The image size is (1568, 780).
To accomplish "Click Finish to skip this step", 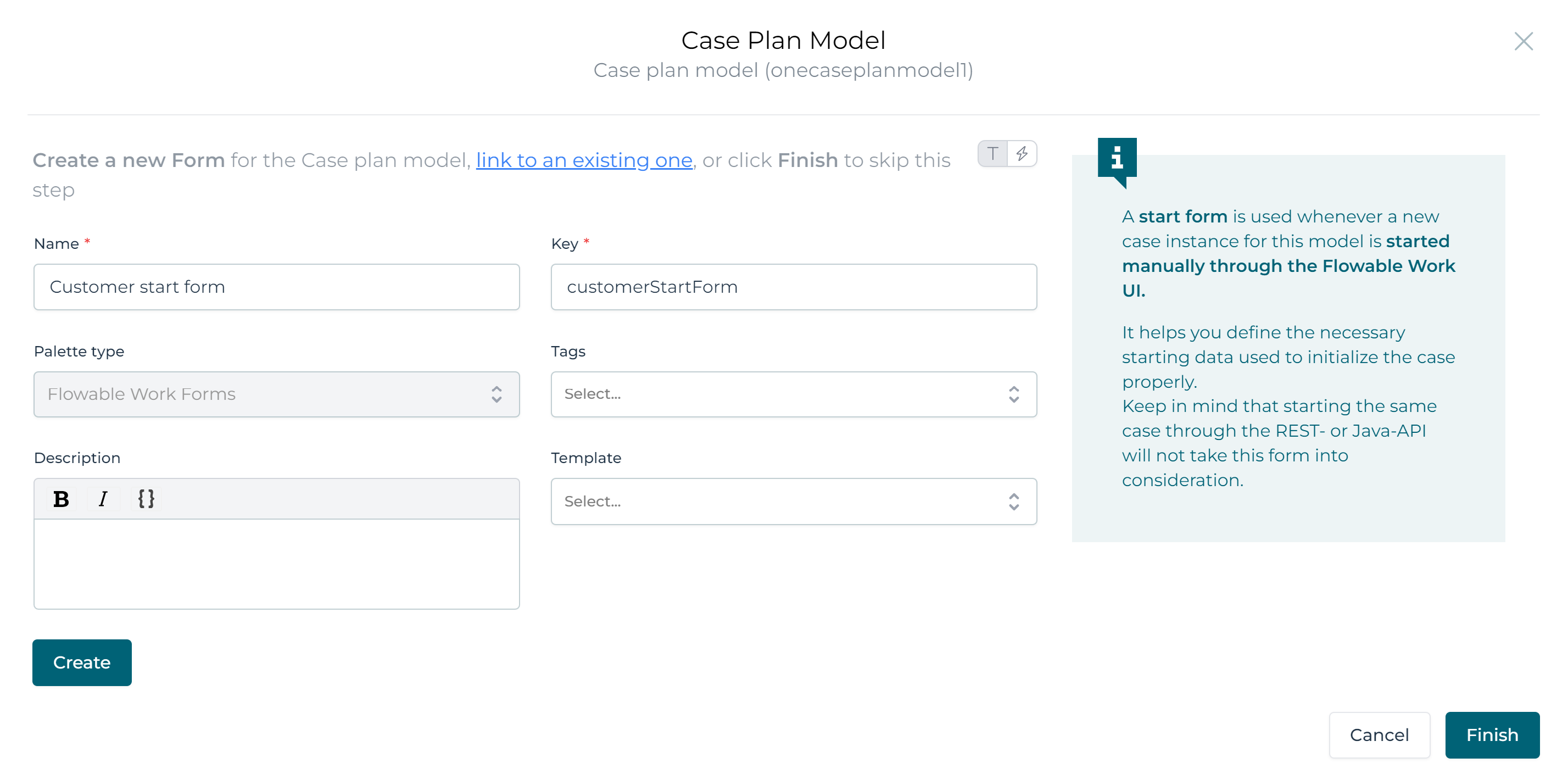I will pyautogui.click(x=1492, y=735).
